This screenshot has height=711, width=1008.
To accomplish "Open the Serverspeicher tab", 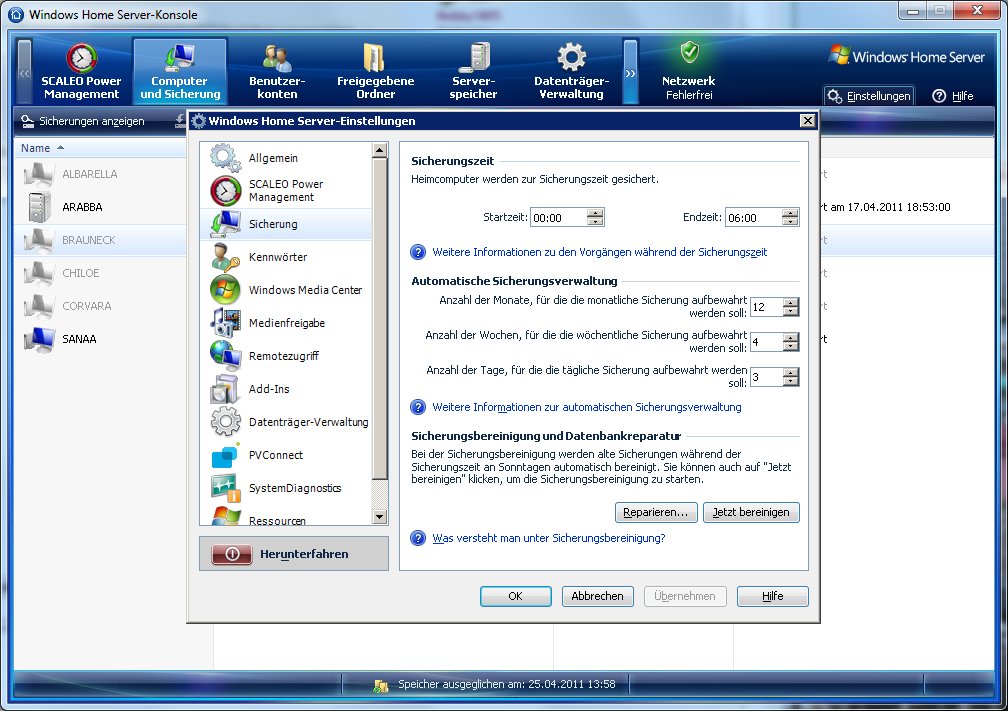I will point(473,71).
